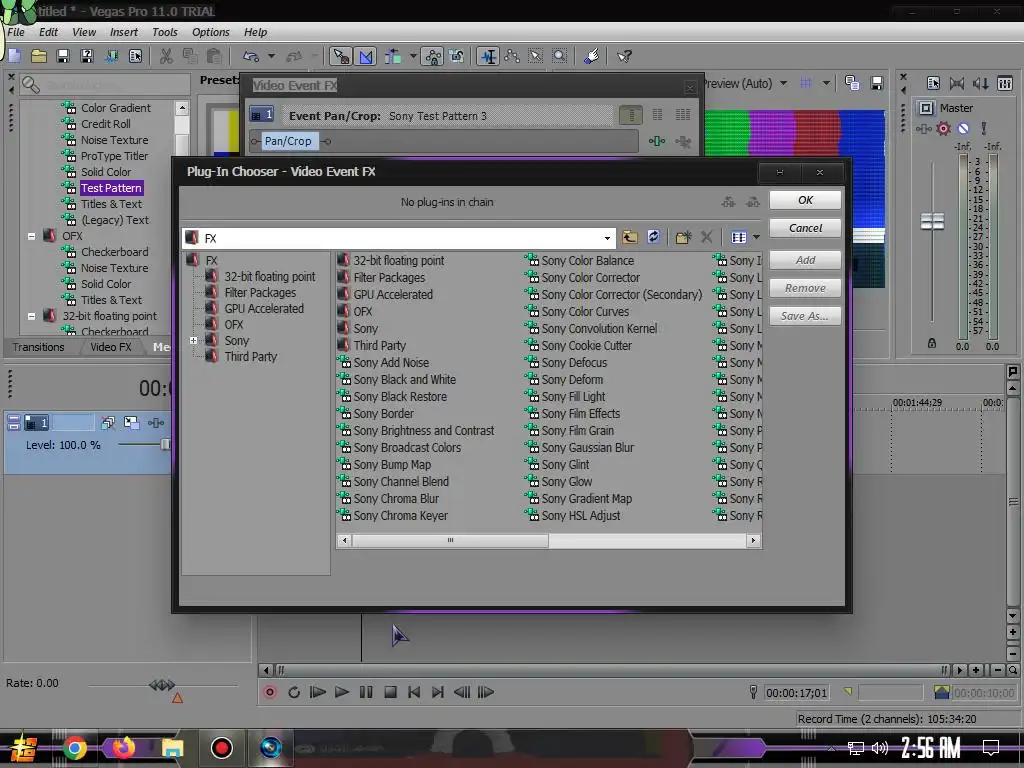Click the Master Downmix Output icon
The image size is (1024, 768).
coord(957,83)
